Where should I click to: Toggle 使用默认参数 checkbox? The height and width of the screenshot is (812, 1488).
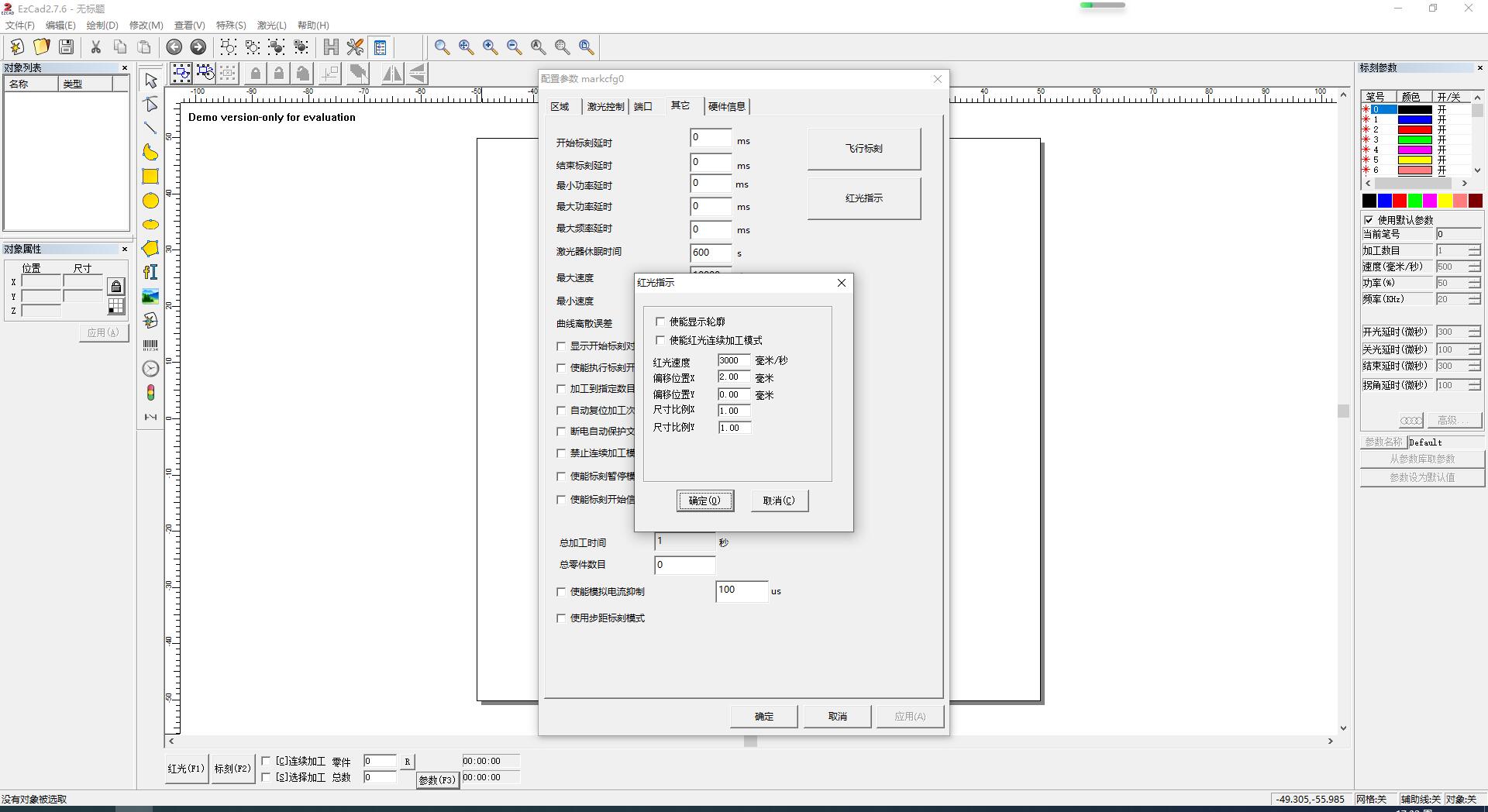[1369, 220]
